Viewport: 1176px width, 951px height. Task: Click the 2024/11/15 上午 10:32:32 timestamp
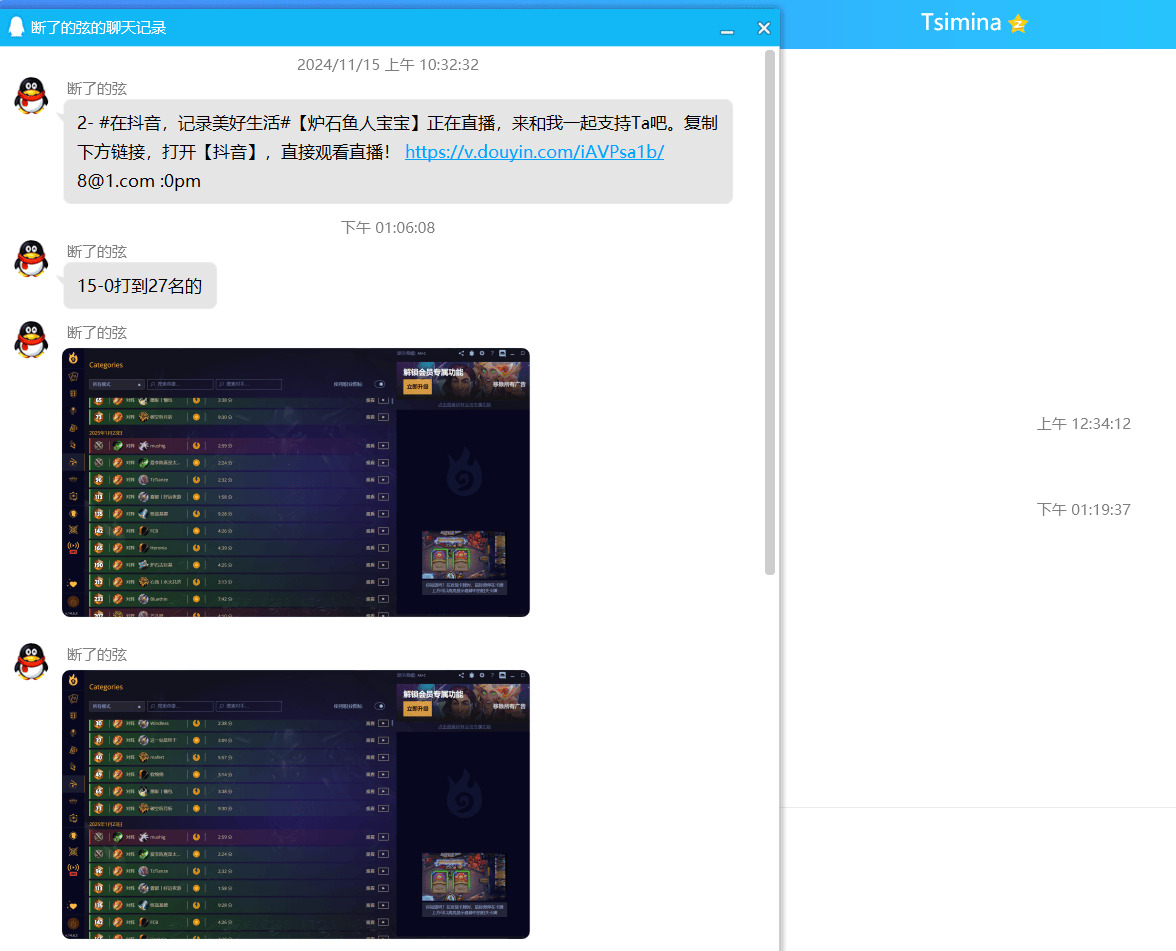pyautogui.click(x=388, y=65)
